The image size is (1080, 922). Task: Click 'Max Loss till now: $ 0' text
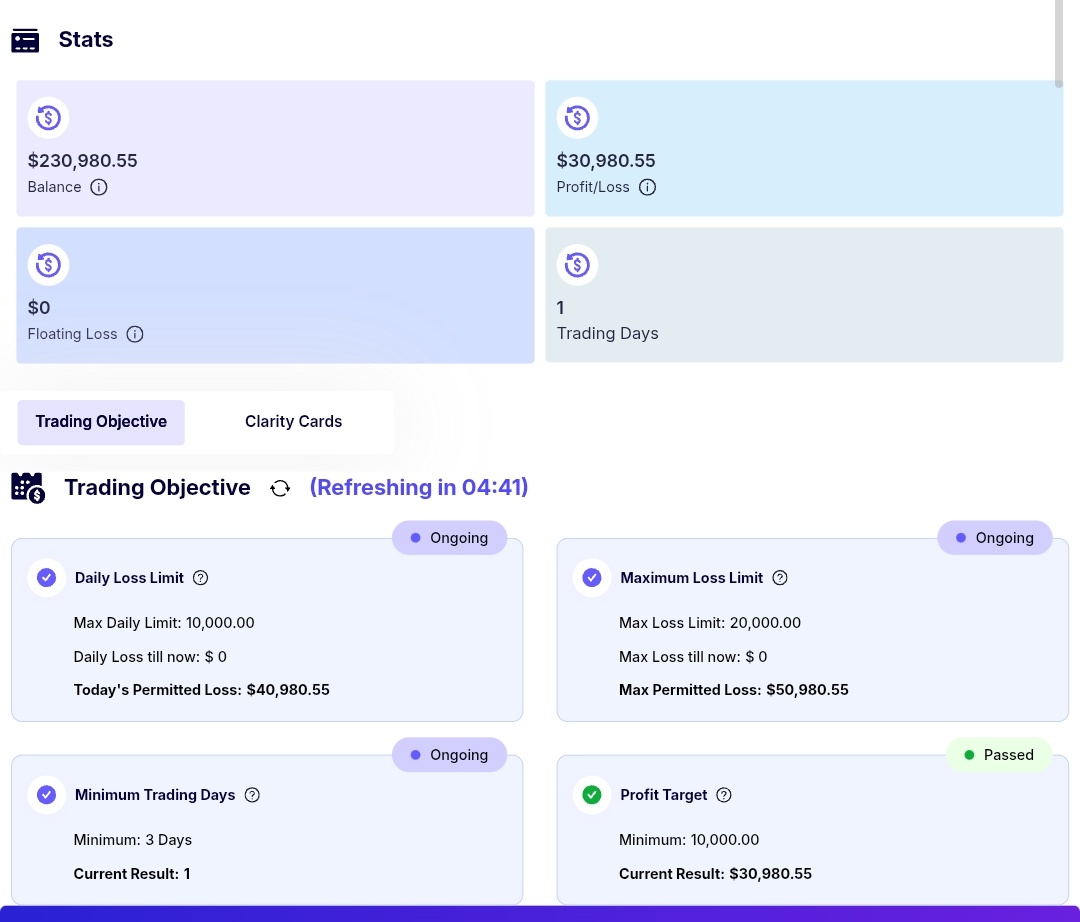pyautogui.click(x=693, y=657)
